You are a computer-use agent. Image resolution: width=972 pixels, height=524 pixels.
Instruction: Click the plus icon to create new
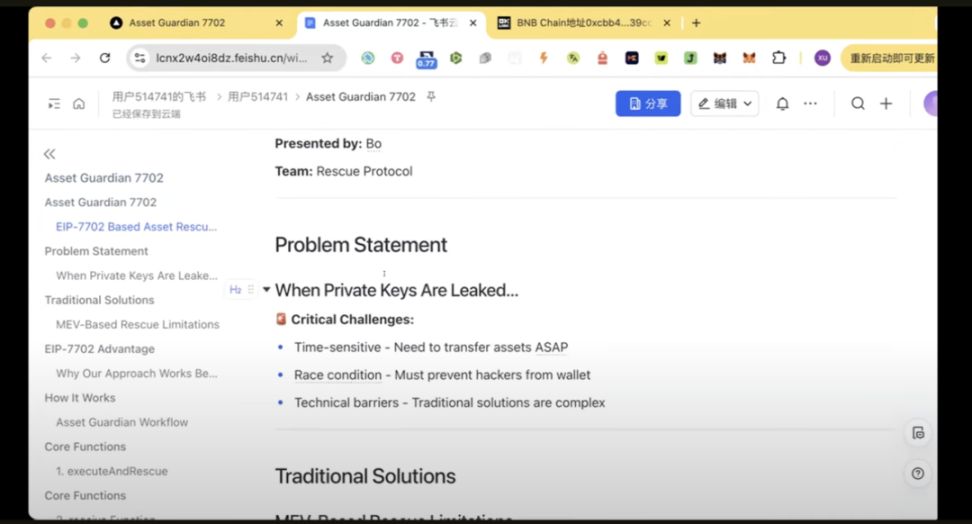tap(886, 104)
